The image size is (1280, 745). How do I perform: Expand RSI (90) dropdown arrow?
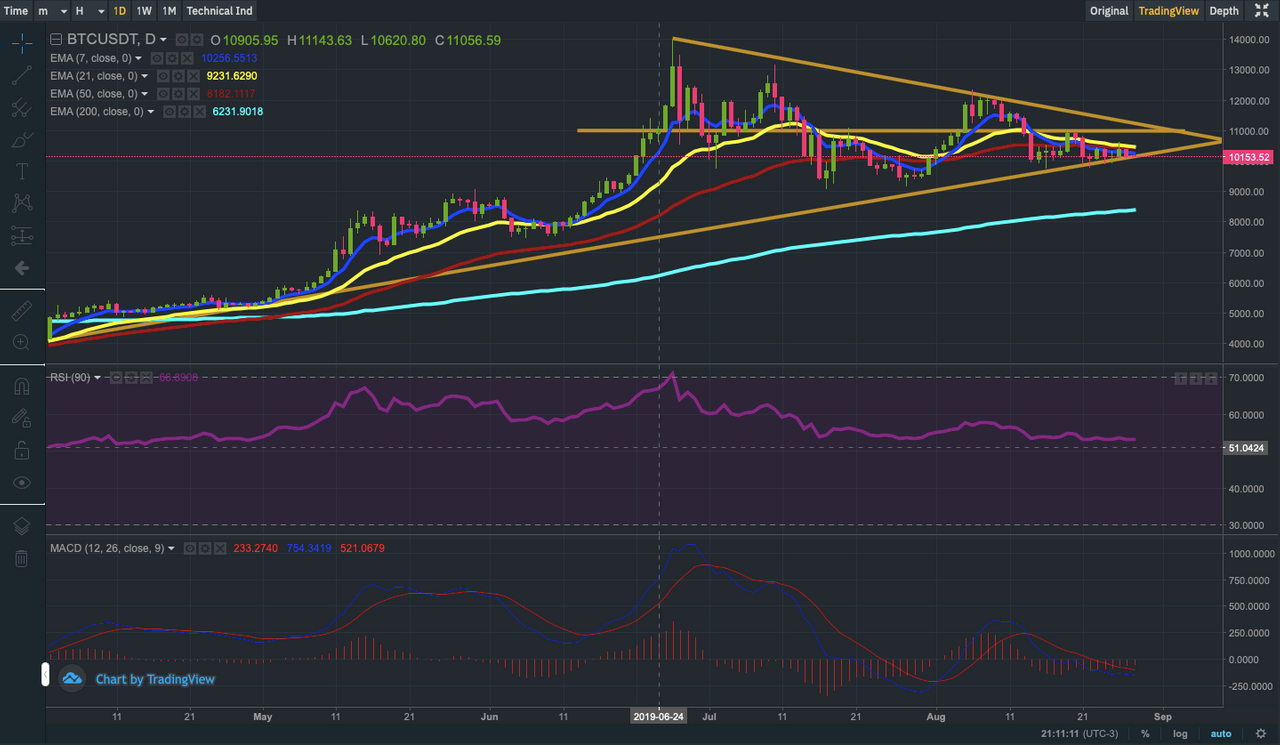click(x=97, y=378)
